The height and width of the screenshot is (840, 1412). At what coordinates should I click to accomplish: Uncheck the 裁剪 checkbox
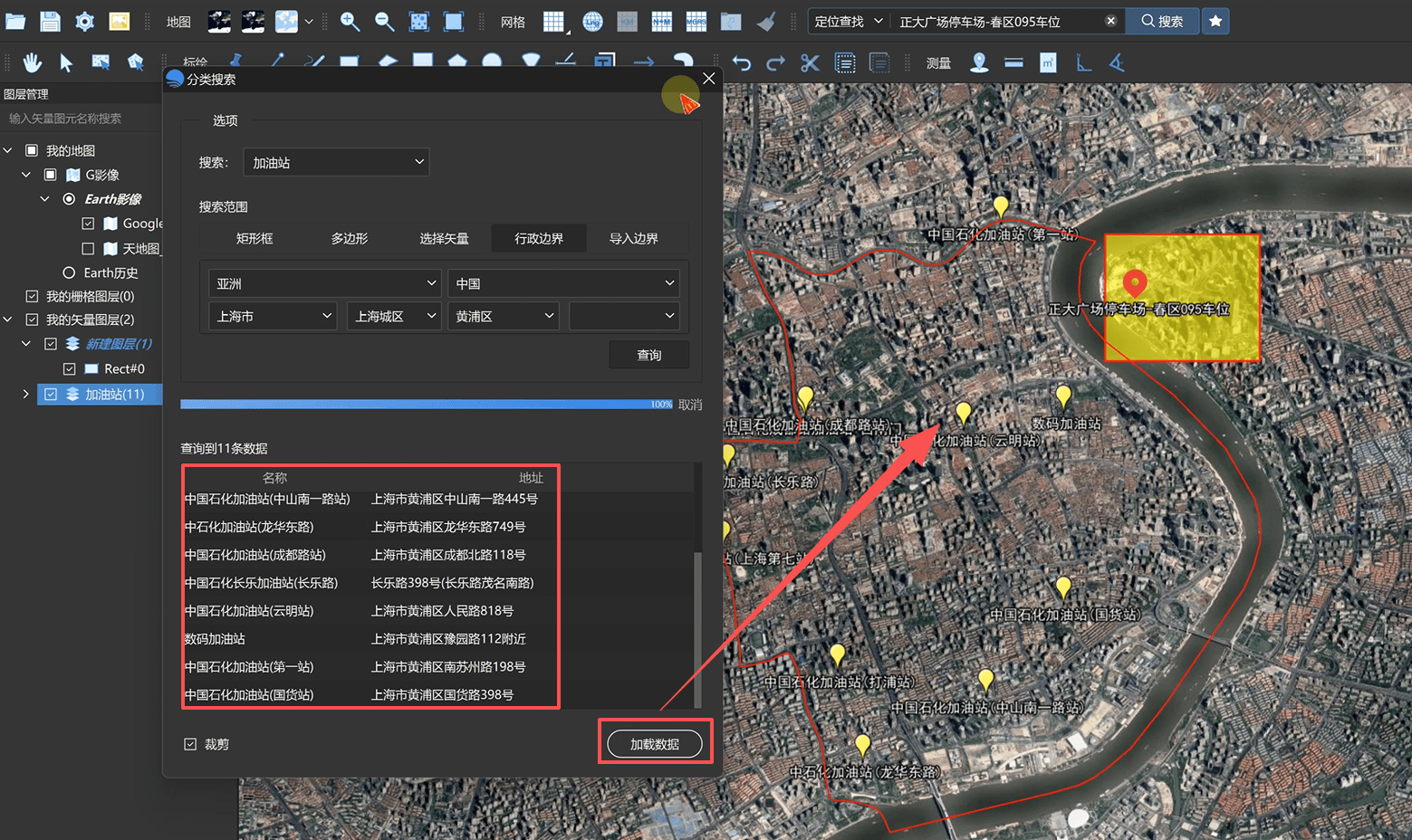click(190, 744)
